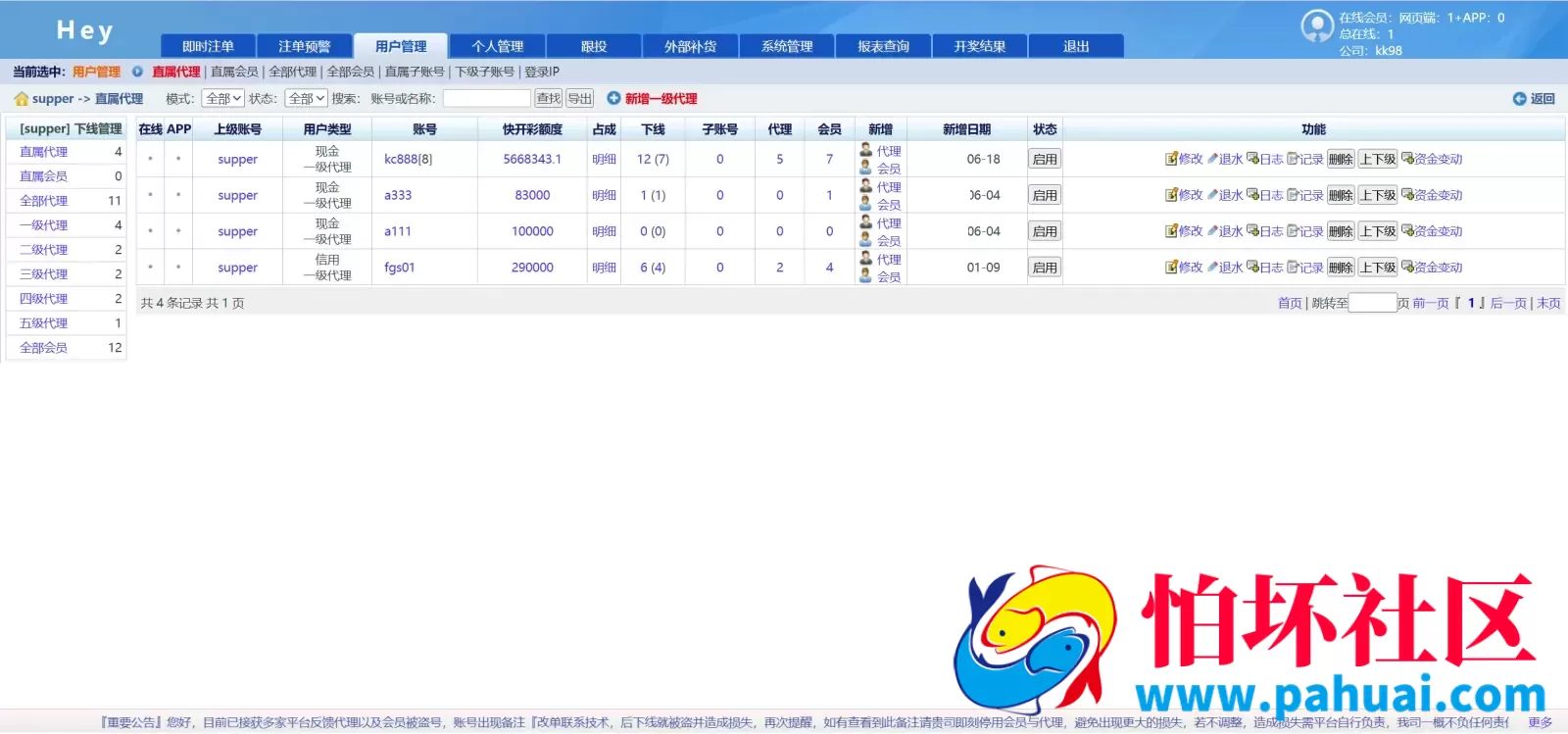Image resolution: width=1568 pixels, height=734 pixels.
Task: Select the 全部代理 submenu link
Action: tap(293, 72)
